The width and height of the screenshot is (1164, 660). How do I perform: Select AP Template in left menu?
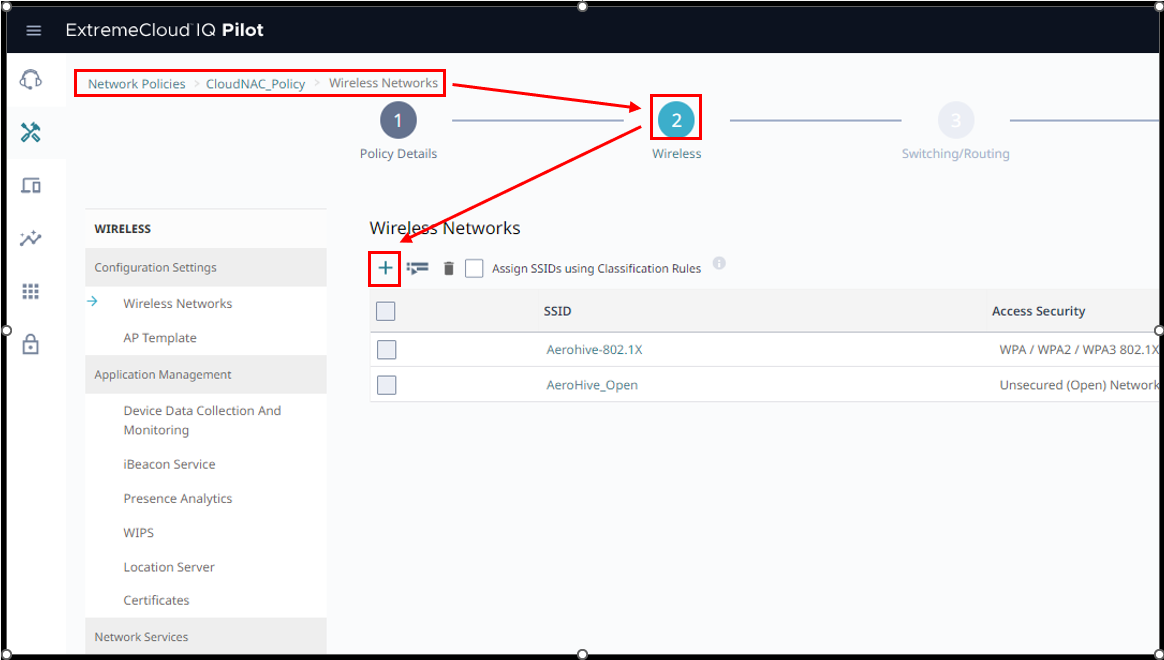160,338
